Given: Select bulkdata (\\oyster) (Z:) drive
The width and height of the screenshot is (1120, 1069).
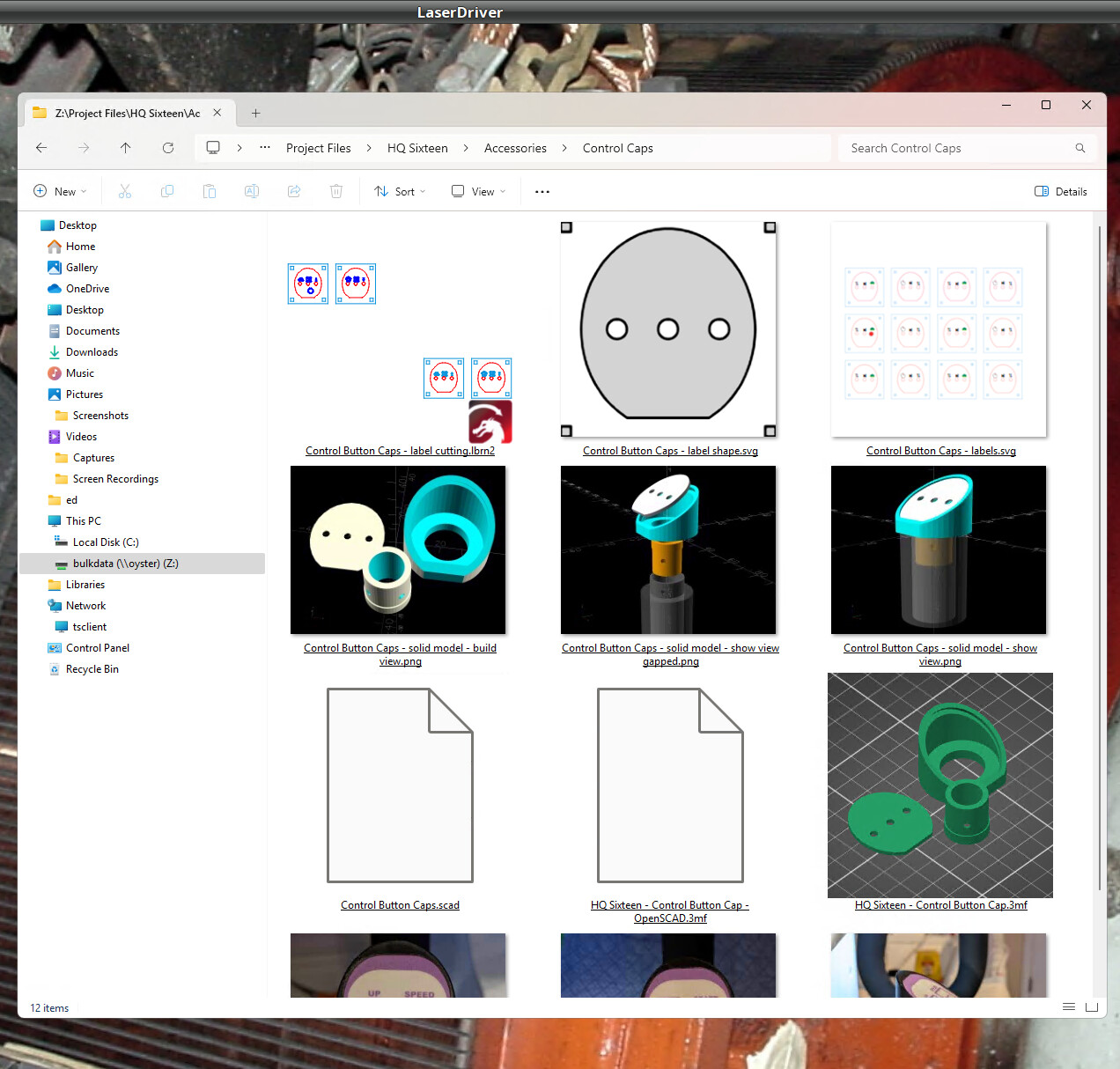Looking at the screenshot, I should [142, 564].
